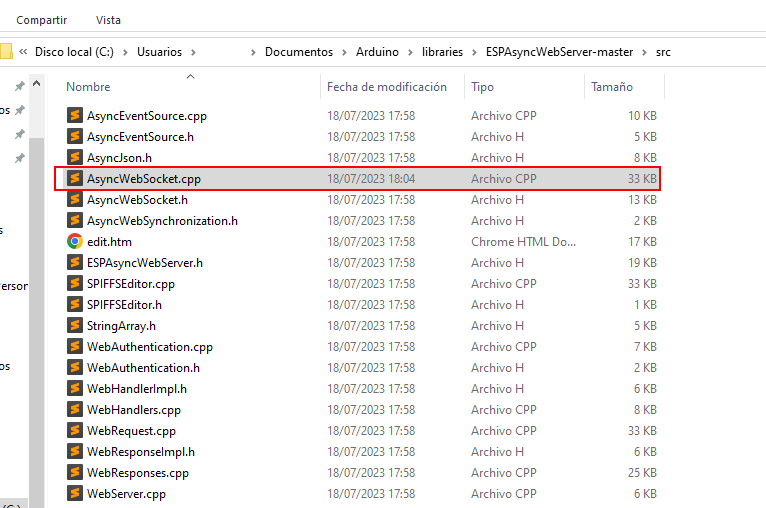Click the first pin icon in the sidebar
The height and width of the screenshot is (508, 766).
point(19,87)
